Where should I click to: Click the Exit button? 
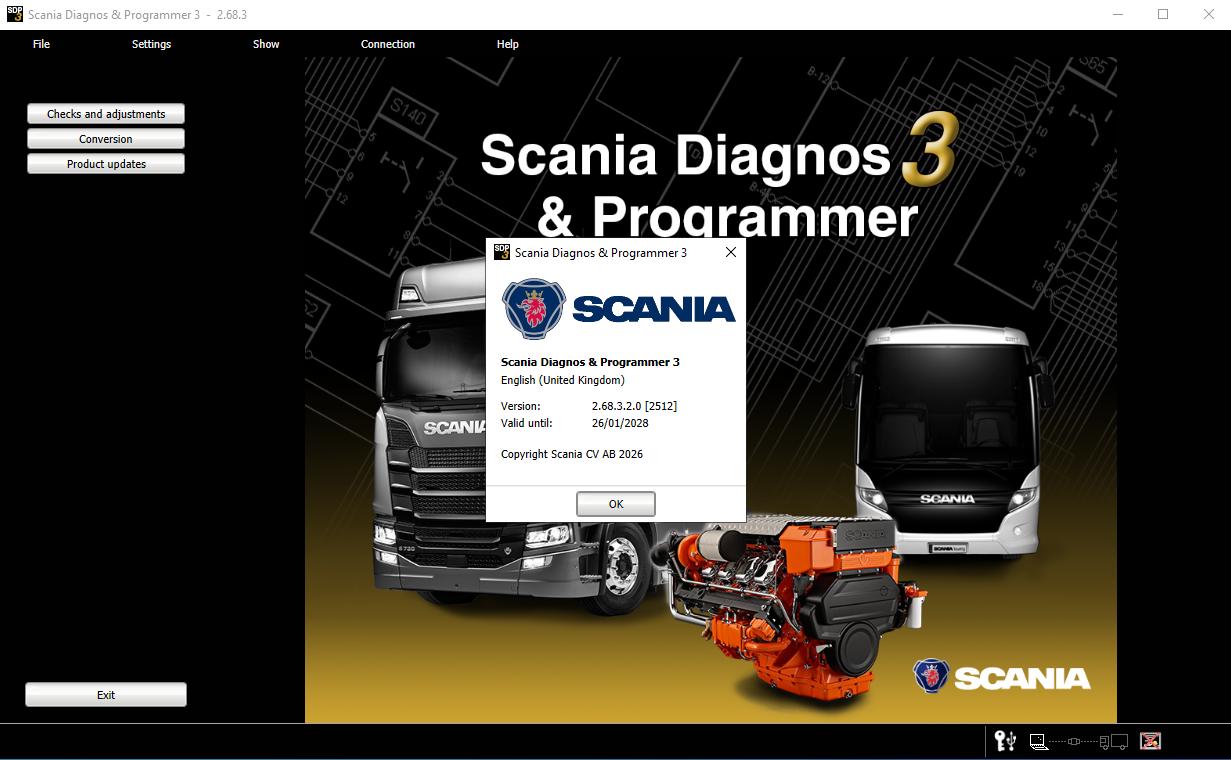click(105, 694)
